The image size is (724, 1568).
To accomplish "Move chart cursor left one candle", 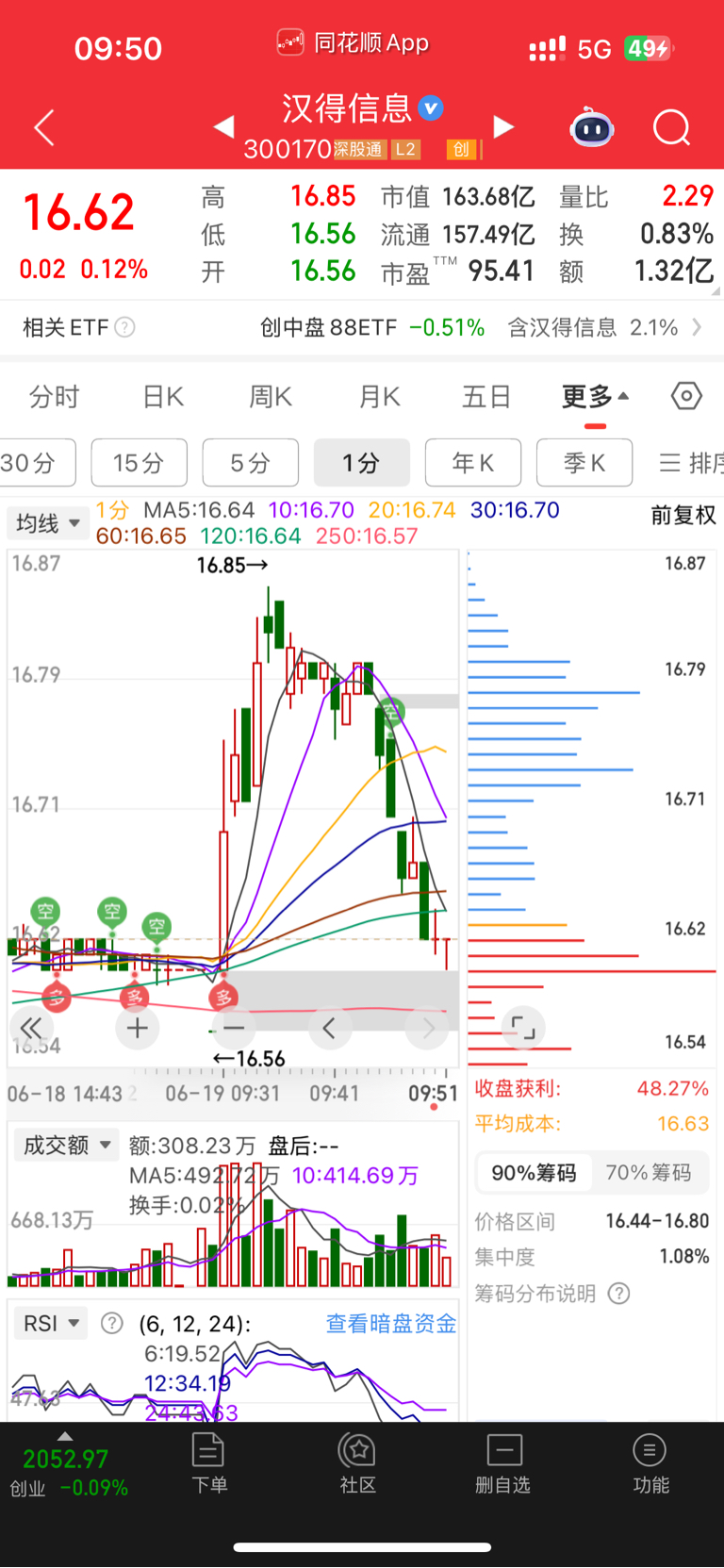I will [x=329, y=1028].
